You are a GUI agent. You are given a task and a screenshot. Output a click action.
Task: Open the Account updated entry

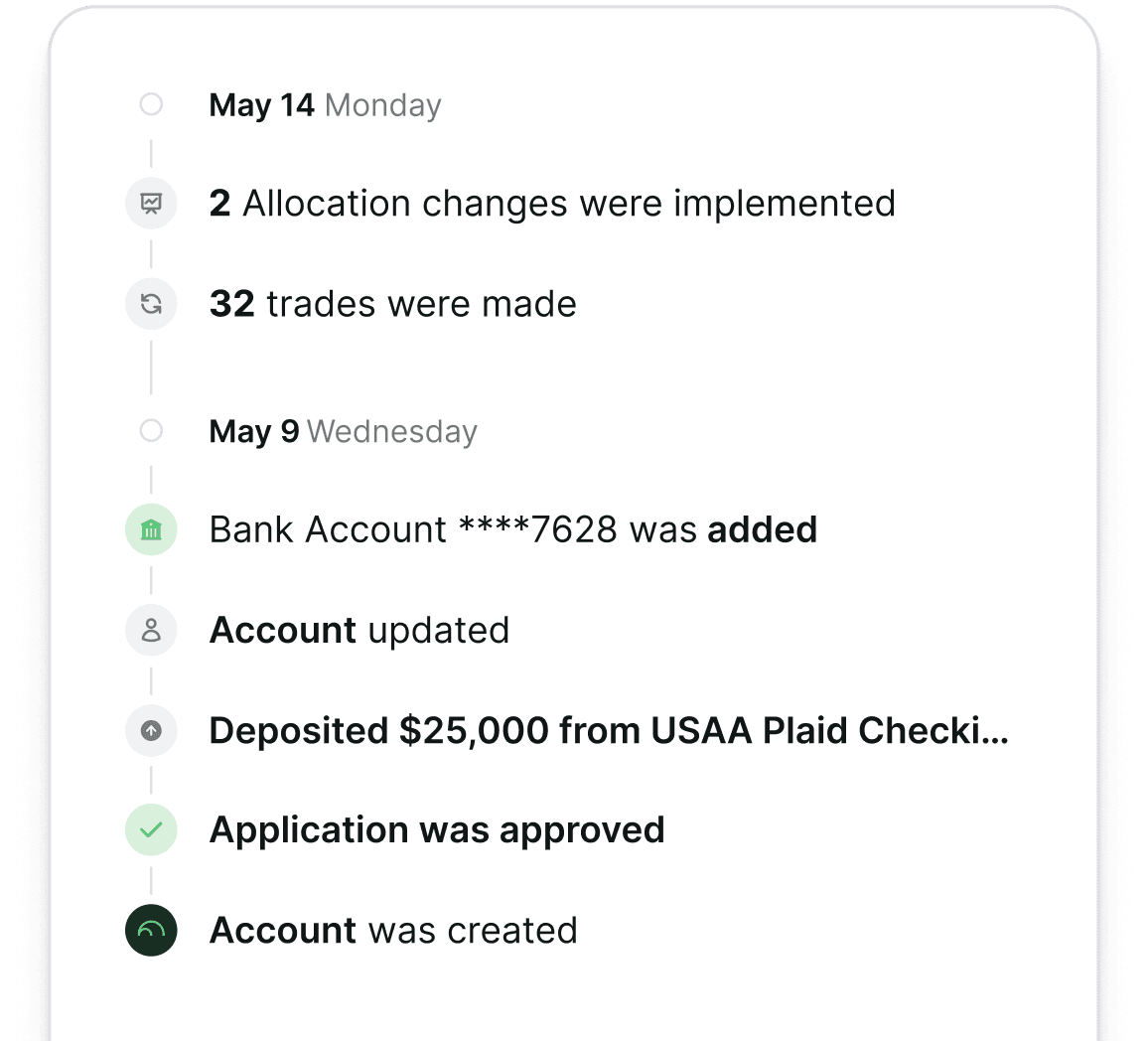click(359, 631)
